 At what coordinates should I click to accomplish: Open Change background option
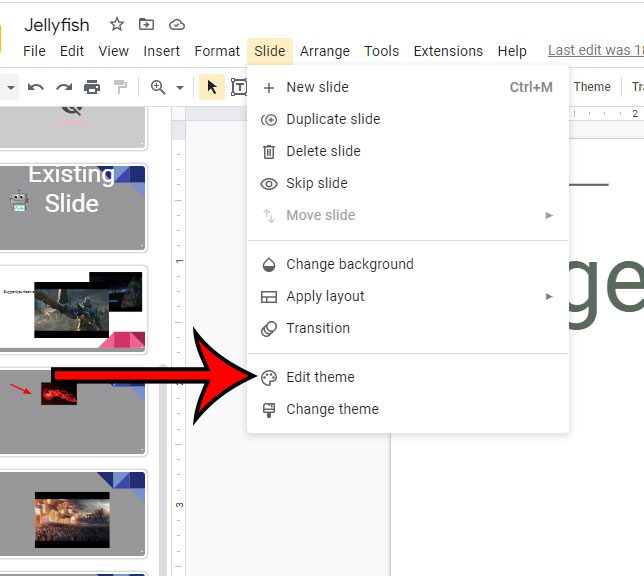349,264
